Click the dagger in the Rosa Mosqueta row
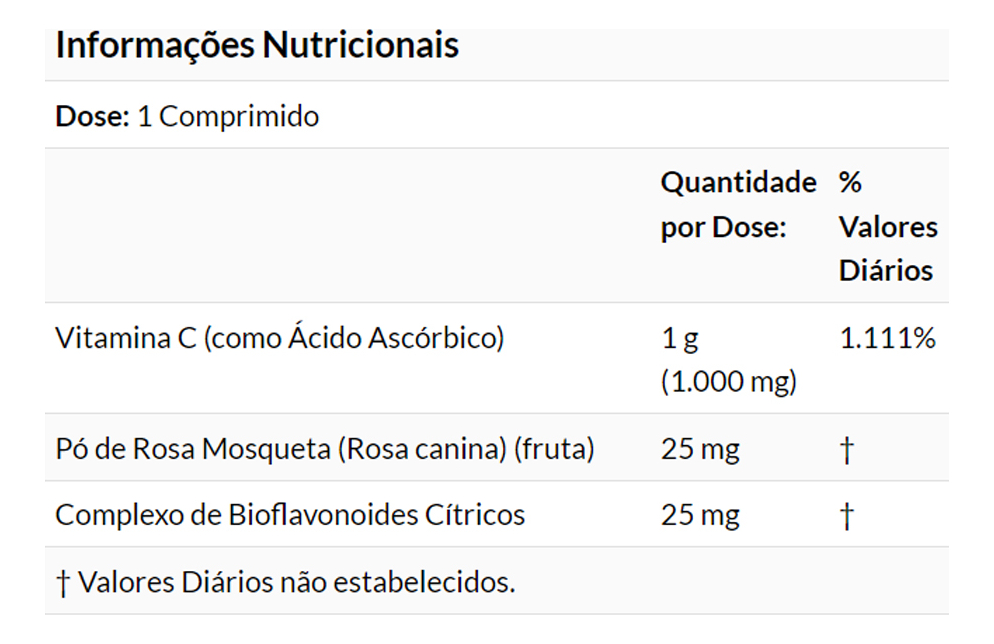This screenshot has width=994, height=644. click(847, 452)
